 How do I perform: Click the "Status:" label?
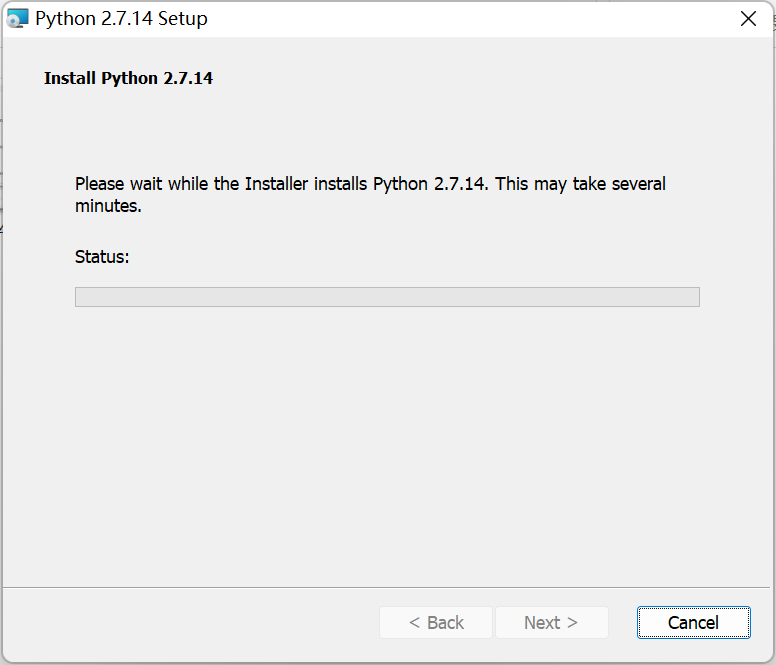point(102,257)
